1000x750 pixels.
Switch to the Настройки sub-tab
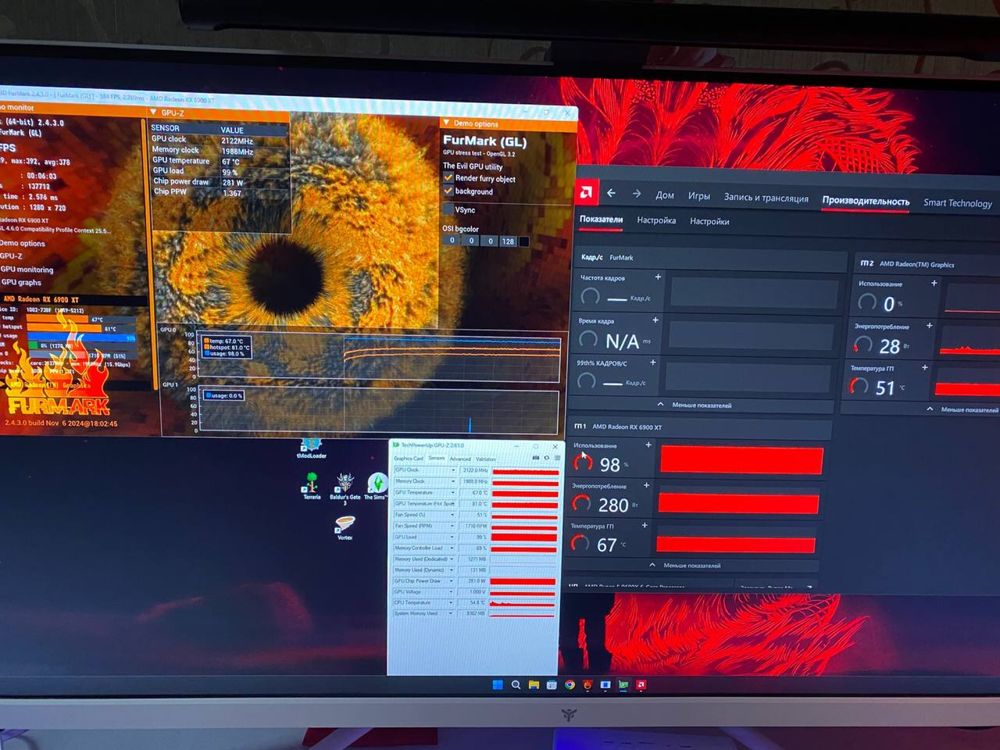(x=709, y=221)
